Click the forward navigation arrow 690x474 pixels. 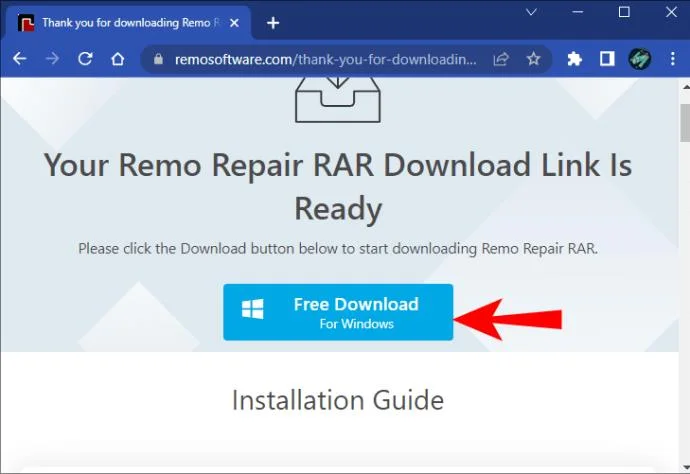click(52, 59)
